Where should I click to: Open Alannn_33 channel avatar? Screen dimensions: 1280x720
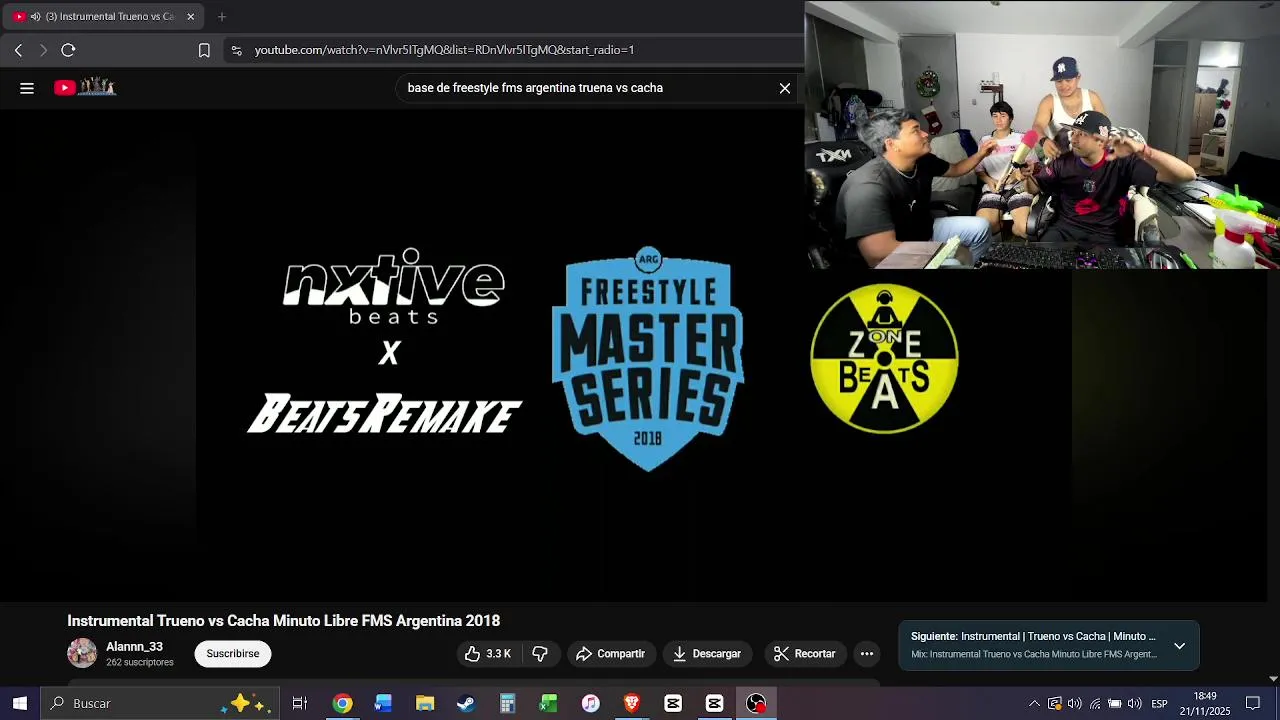click(82, 654)
